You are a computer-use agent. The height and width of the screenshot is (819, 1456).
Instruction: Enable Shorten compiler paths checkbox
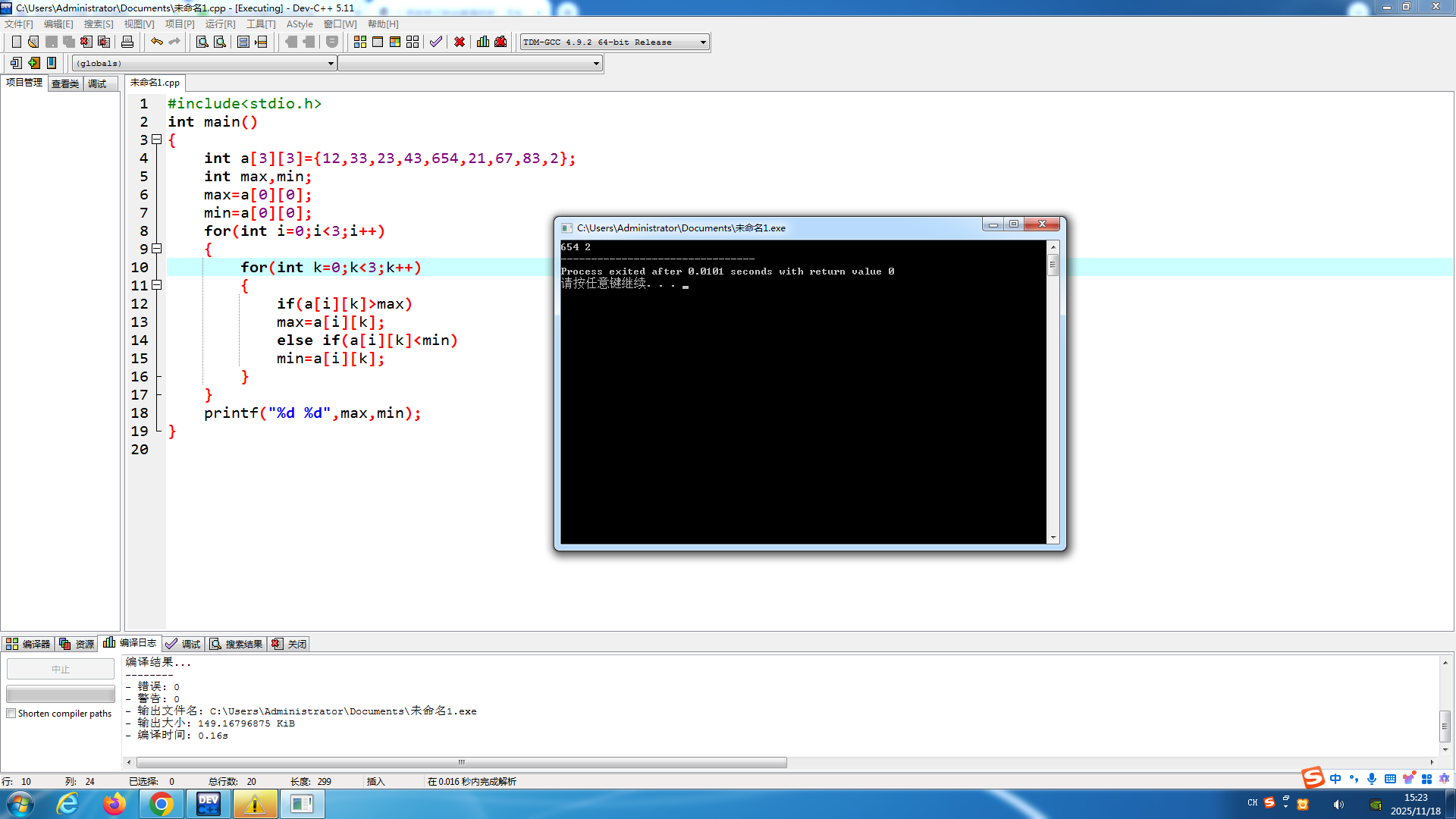(11, 714)
